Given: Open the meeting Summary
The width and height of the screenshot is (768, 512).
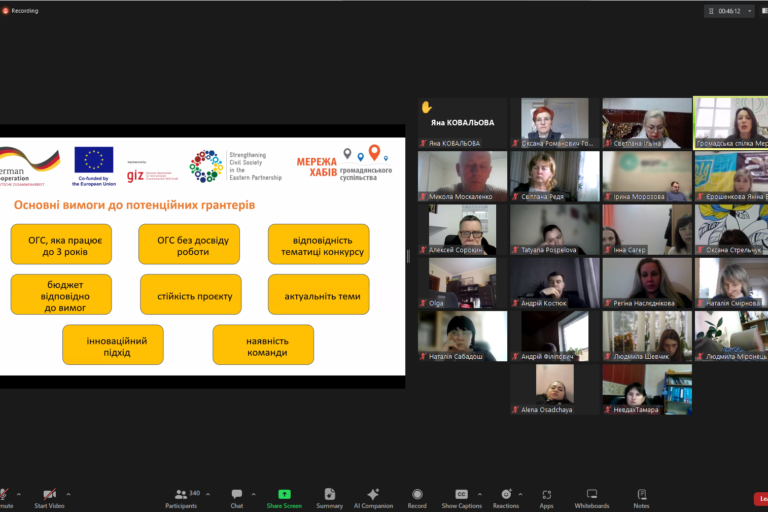Looking at the screenshot, I should 330,499.
